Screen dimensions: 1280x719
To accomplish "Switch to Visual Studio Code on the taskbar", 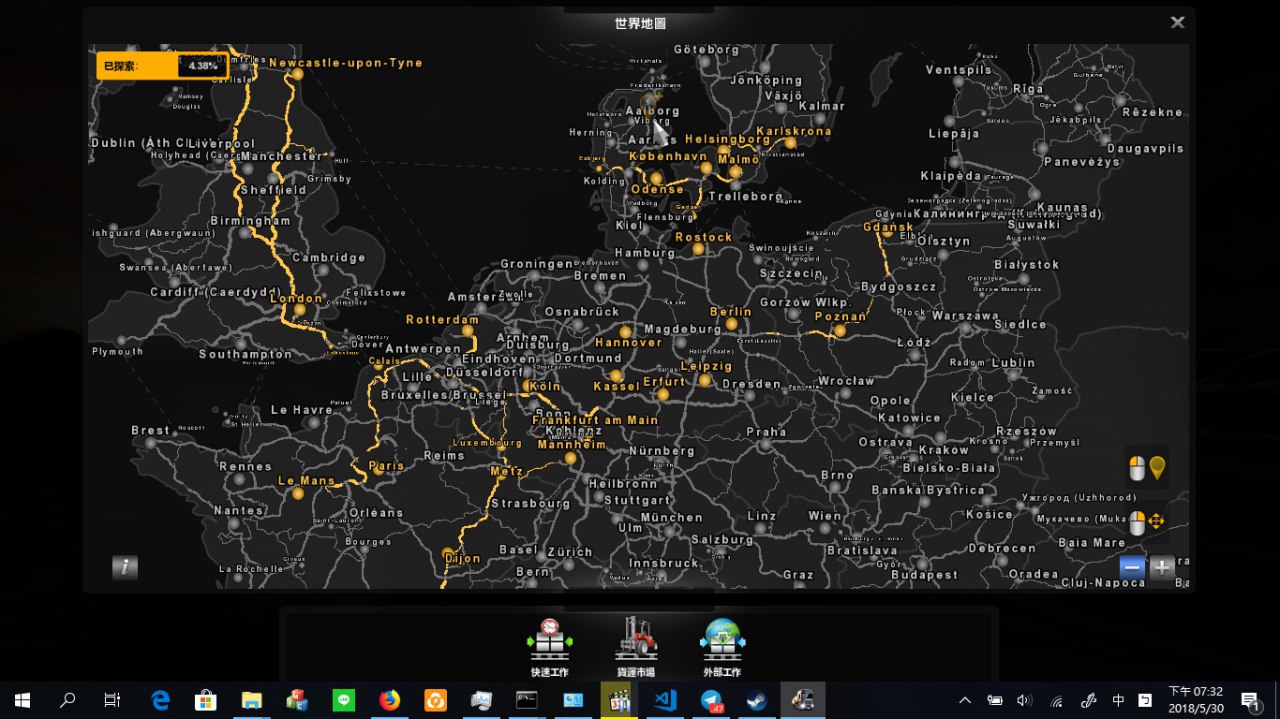I will click(x=664, y=700).
